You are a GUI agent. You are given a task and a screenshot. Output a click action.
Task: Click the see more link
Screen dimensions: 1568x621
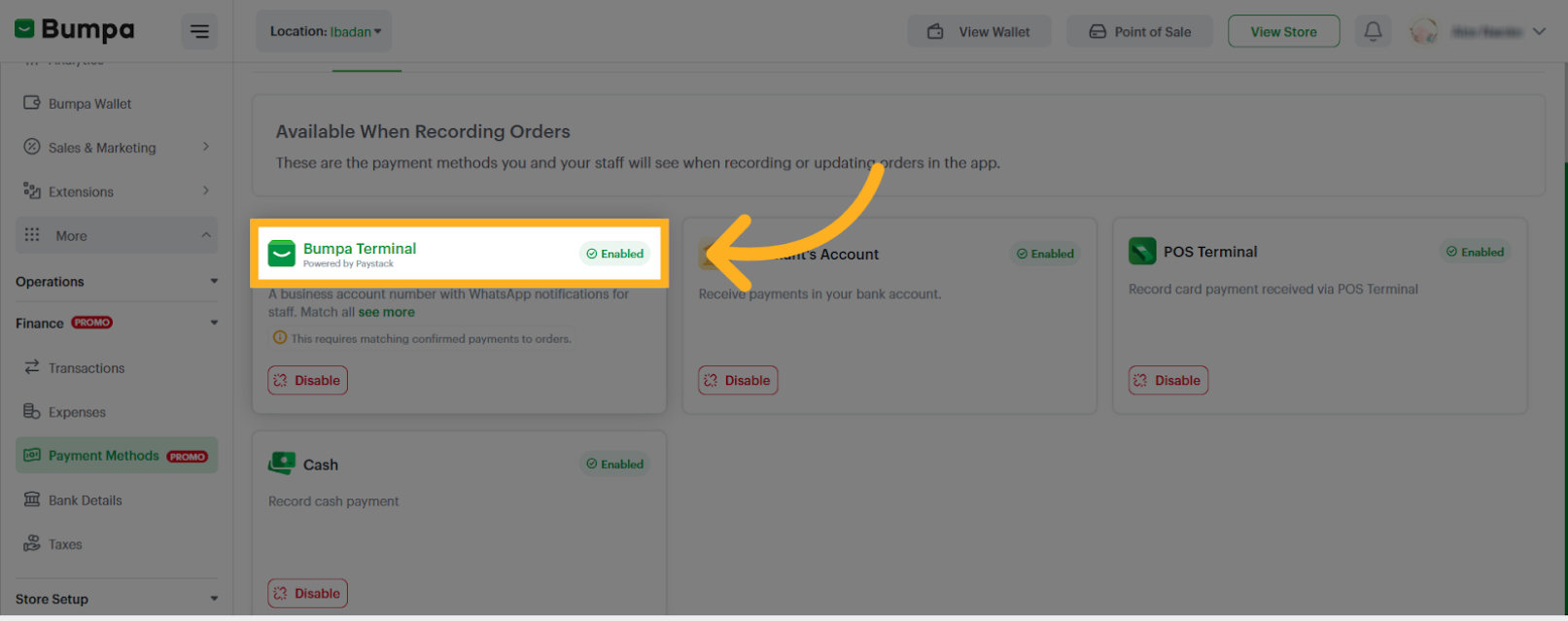pyautogui.click(x=386, y=312)
